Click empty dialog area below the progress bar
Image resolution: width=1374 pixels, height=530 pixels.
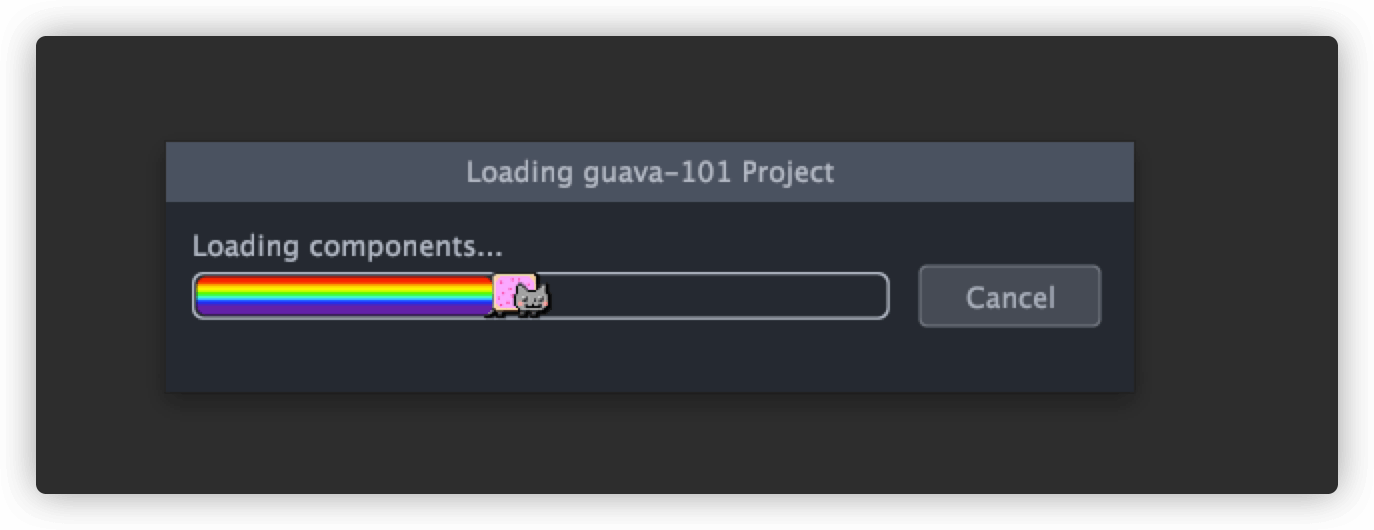540,356
